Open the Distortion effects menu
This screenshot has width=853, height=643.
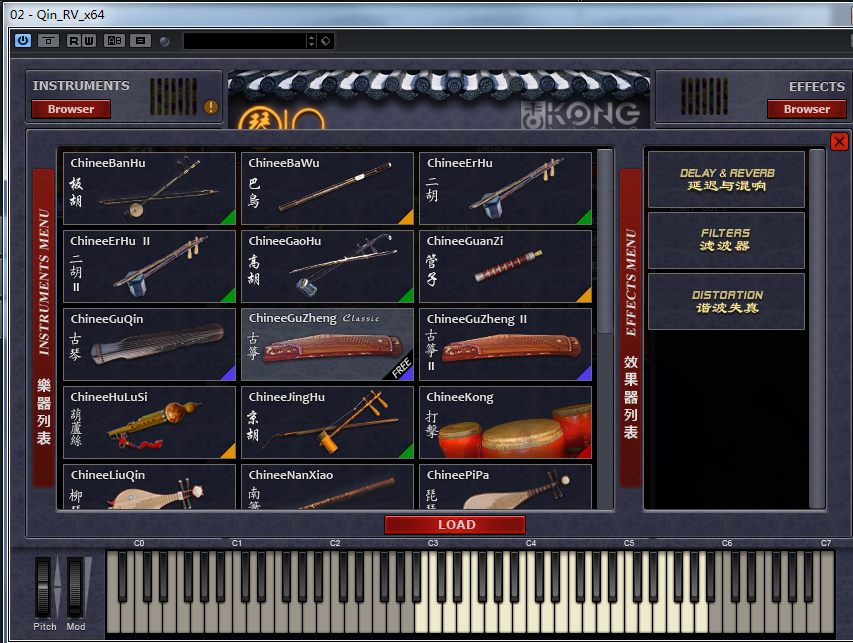coord(727,301)
